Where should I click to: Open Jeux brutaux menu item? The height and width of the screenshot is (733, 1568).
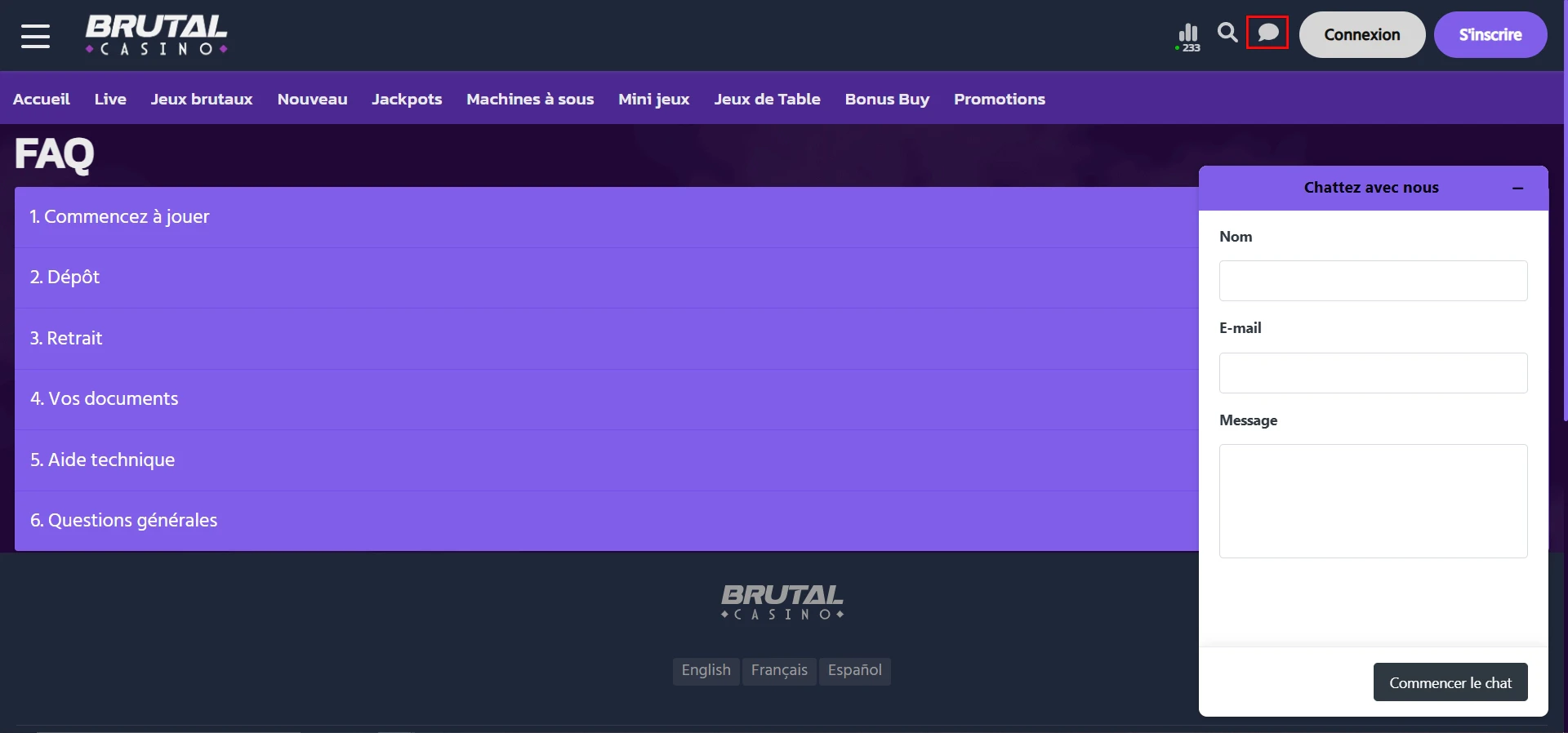point(202,99)
